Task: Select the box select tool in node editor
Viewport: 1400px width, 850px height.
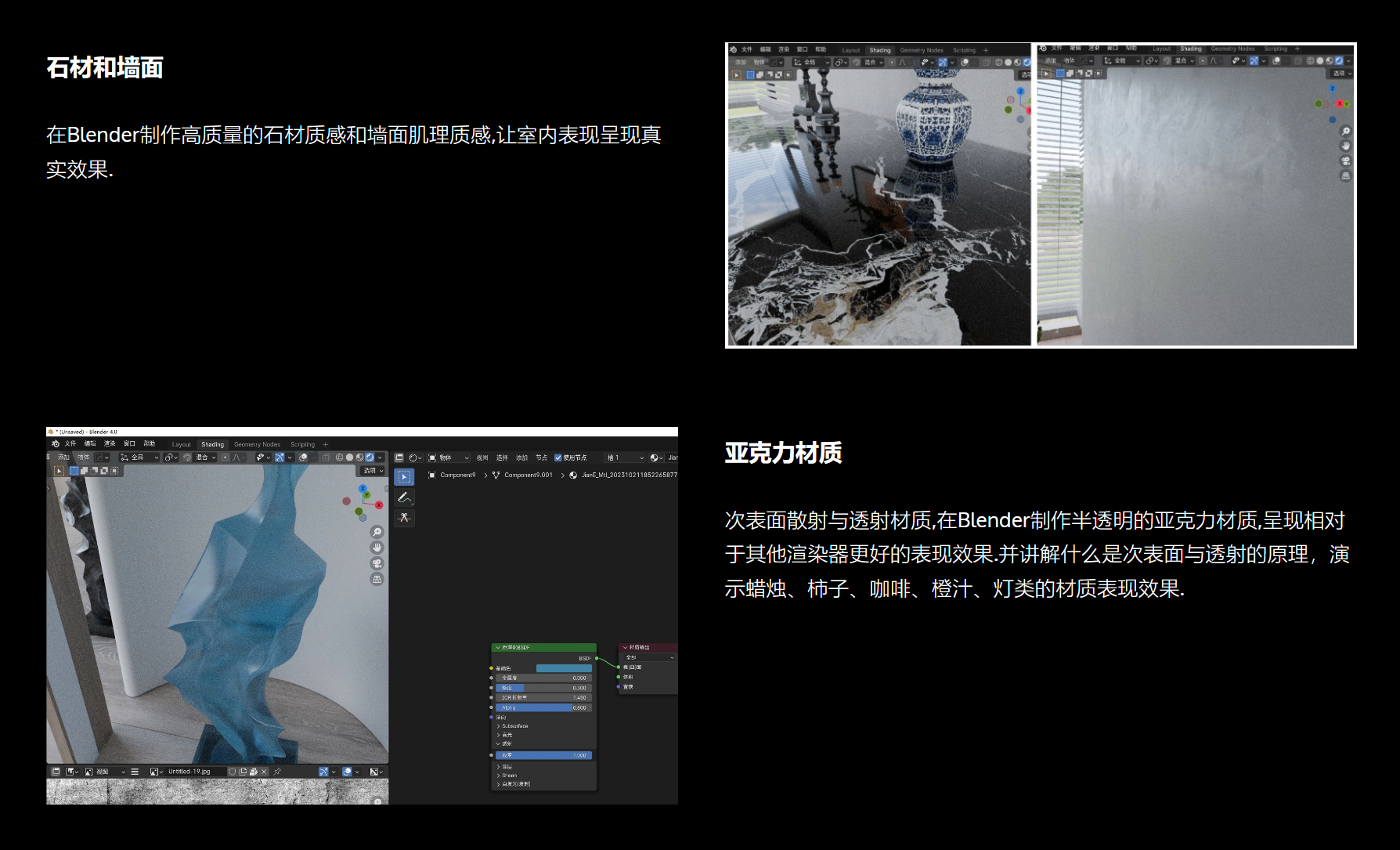Action: click(x=404, y=477)
